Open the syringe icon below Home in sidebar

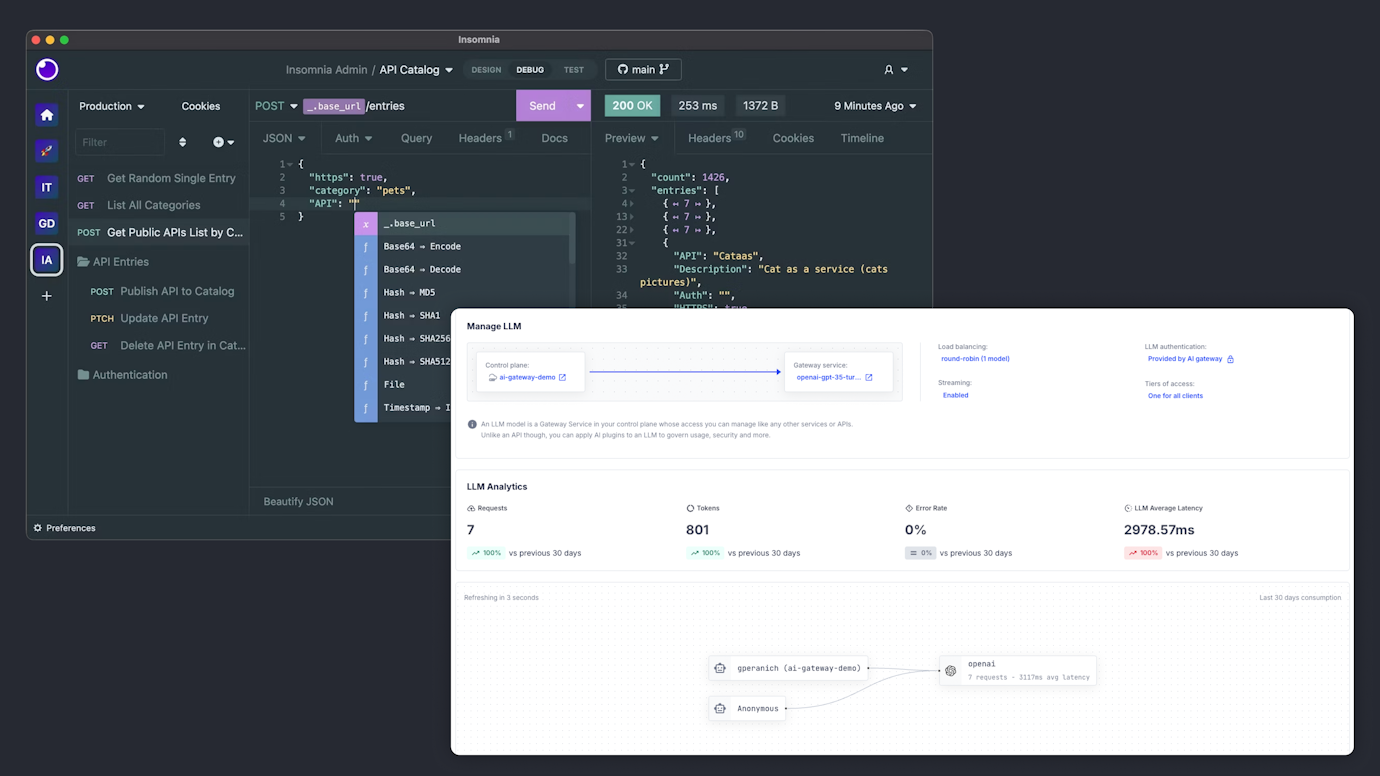46,150
